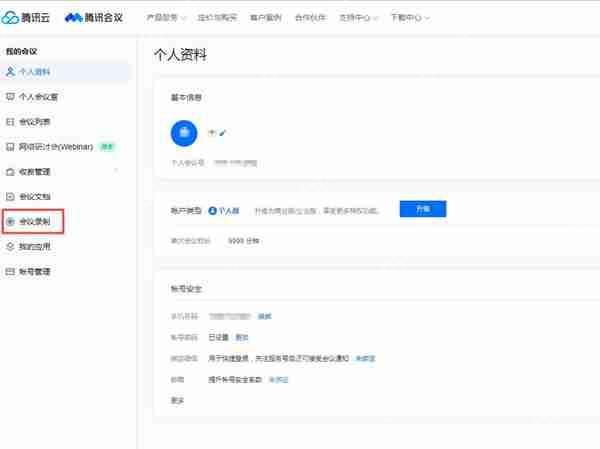Open 会议列表 from the sidebar

[x=28, y=122]
